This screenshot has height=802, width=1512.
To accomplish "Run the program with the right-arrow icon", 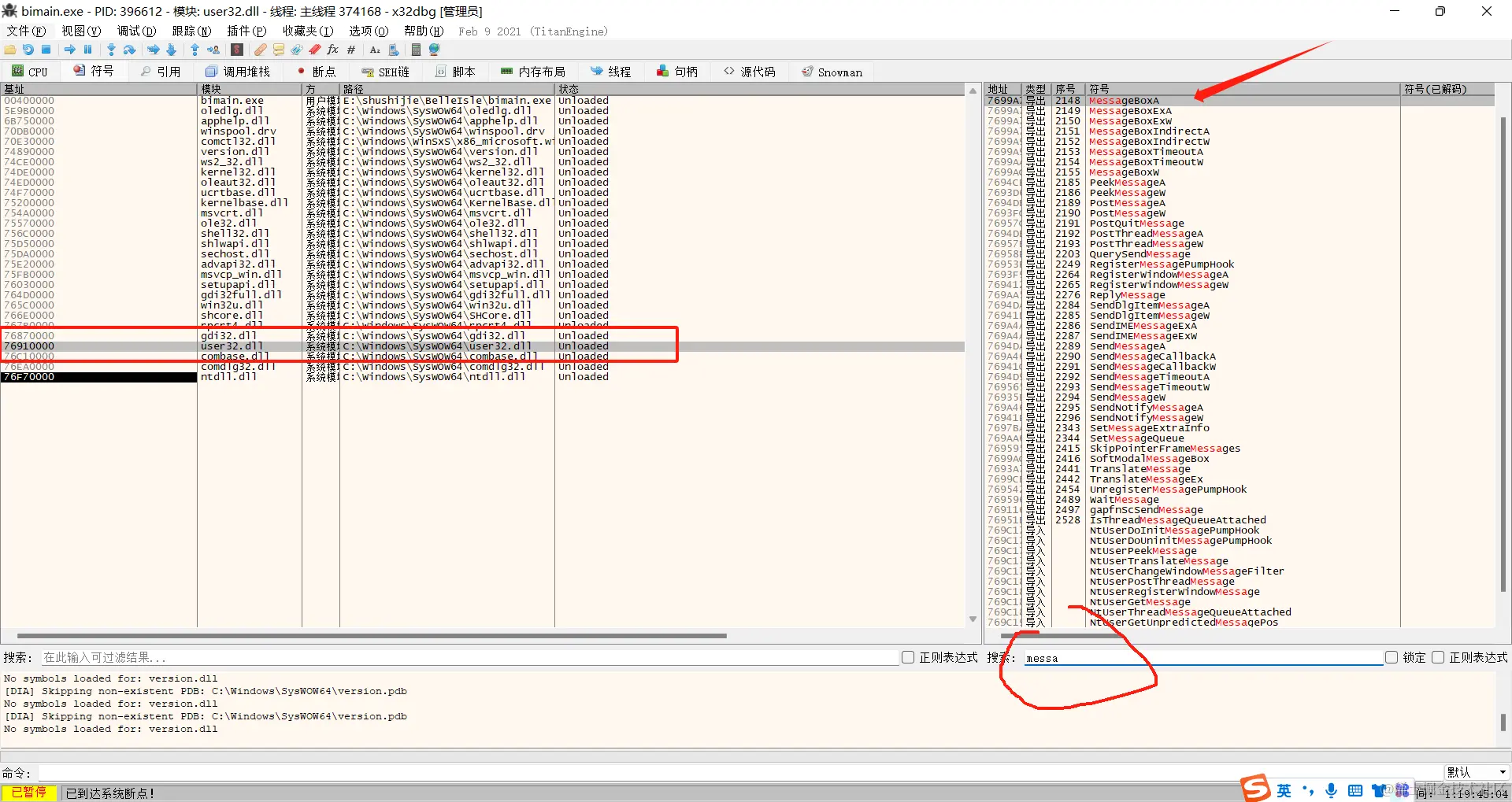I will tap(70, 50).
